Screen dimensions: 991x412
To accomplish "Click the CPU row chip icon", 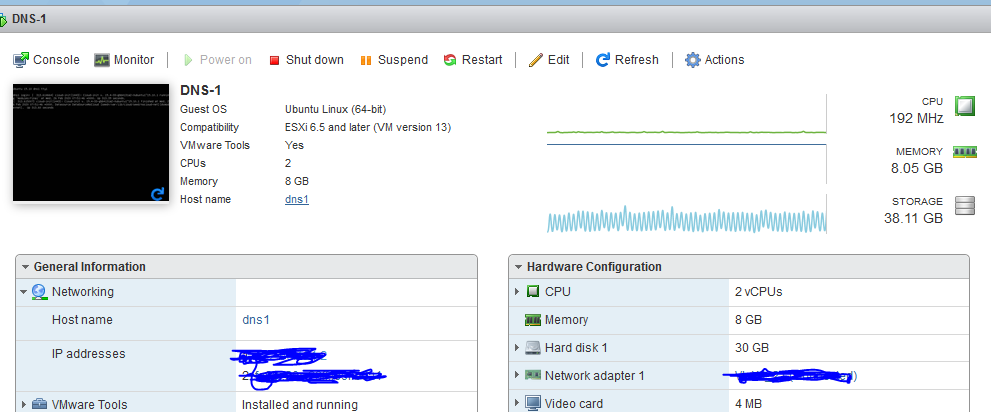I will click(x=533, y=292).
